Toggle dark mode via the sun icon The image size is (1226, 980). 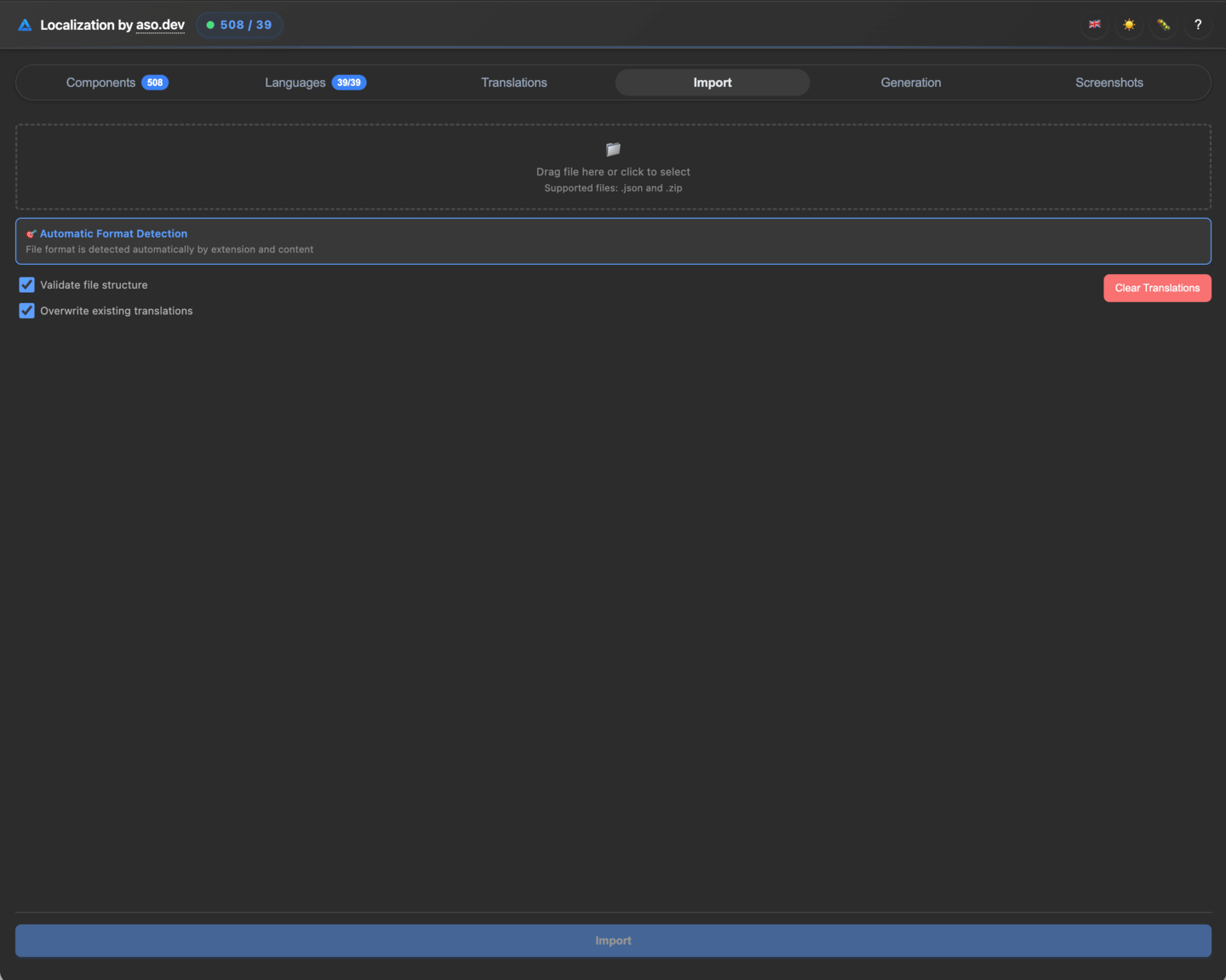tap(1129, 25)
